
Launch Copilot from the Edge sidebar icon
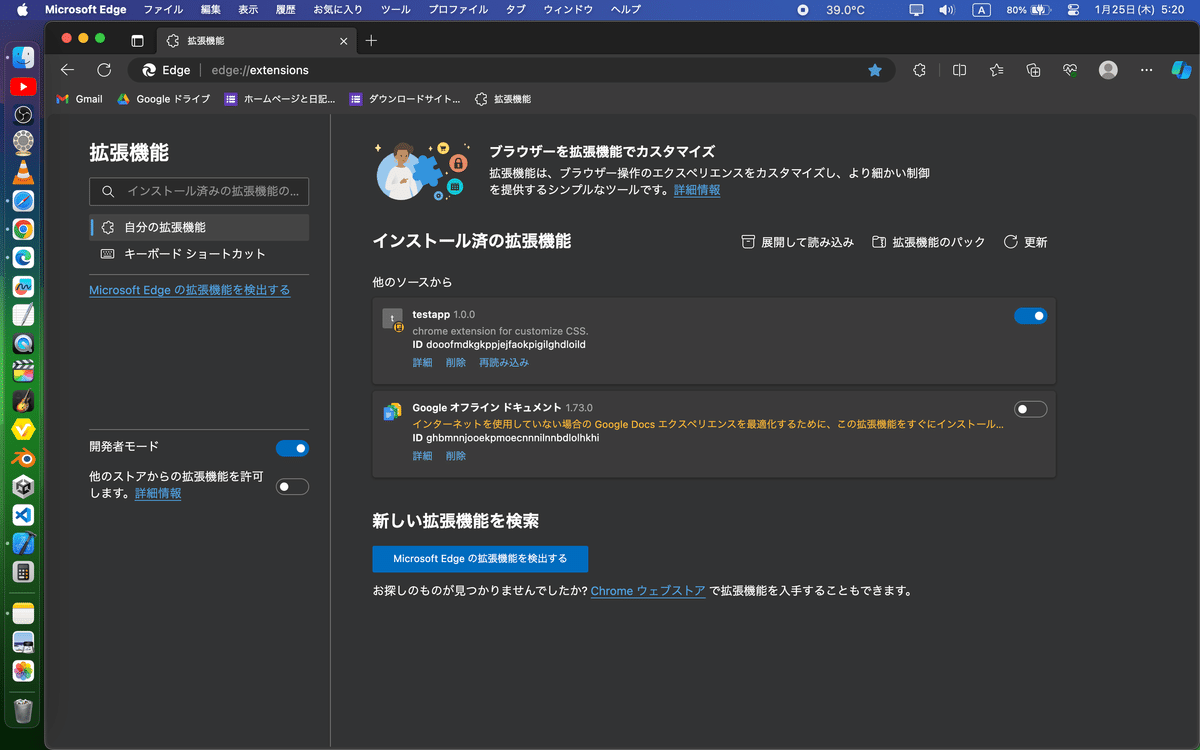[x=1181, y=70]
